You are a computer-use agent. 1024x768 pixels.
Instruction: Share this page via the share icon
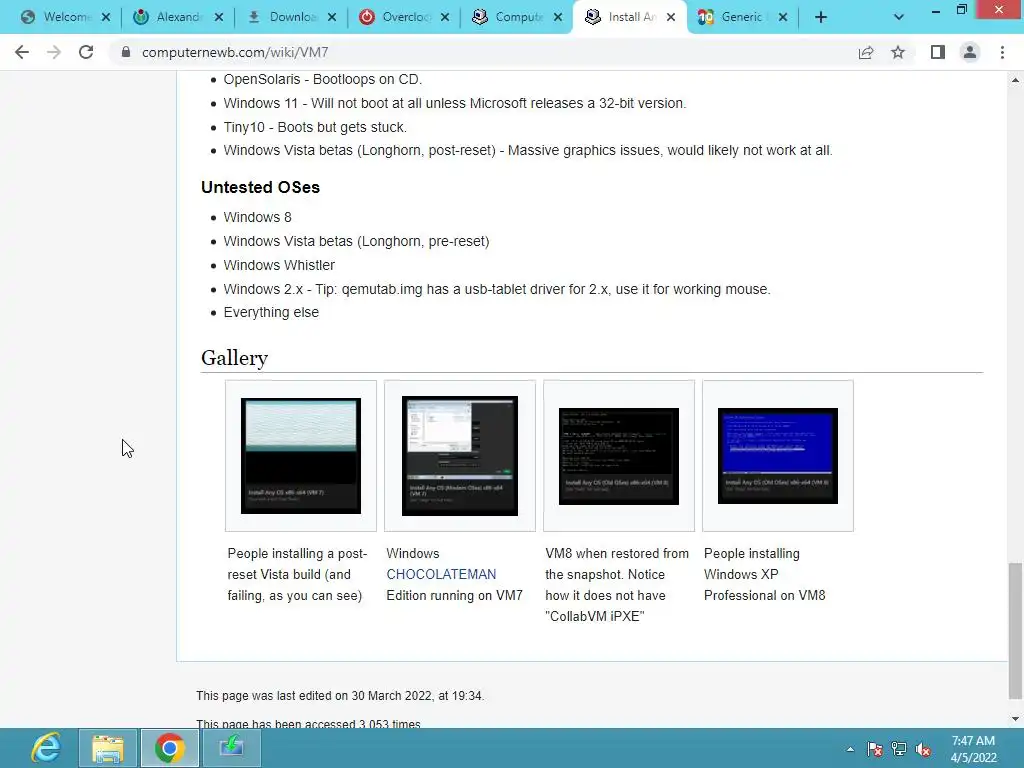point(866,52)
